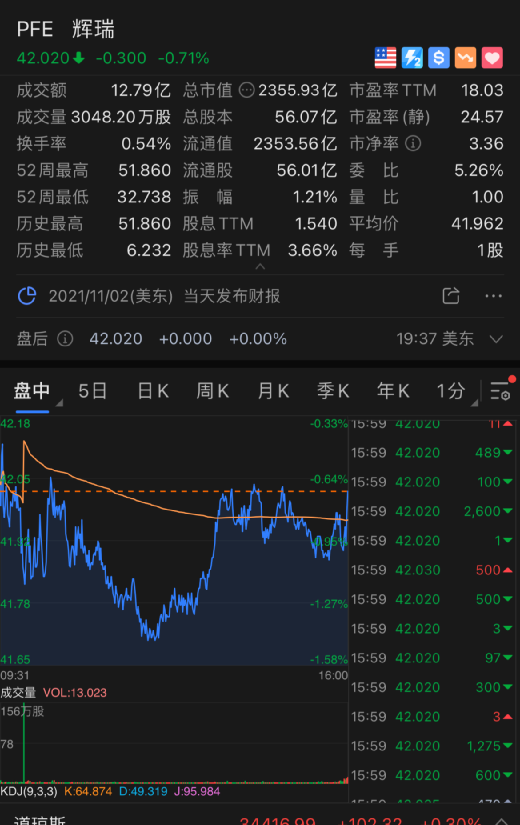This screenshot has height=825, width=520.
Task: Collapse the stock details panel chevron
Action: pyautogui.click(x=260, y=267)
